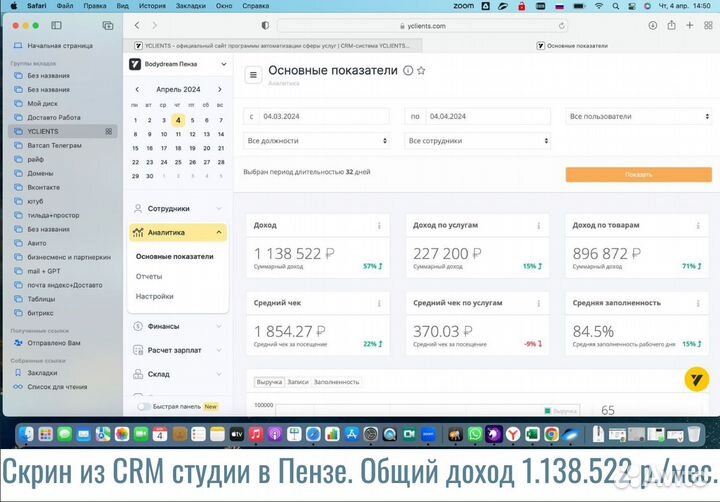Open WhatsApp from the Dock

(475, 434)
